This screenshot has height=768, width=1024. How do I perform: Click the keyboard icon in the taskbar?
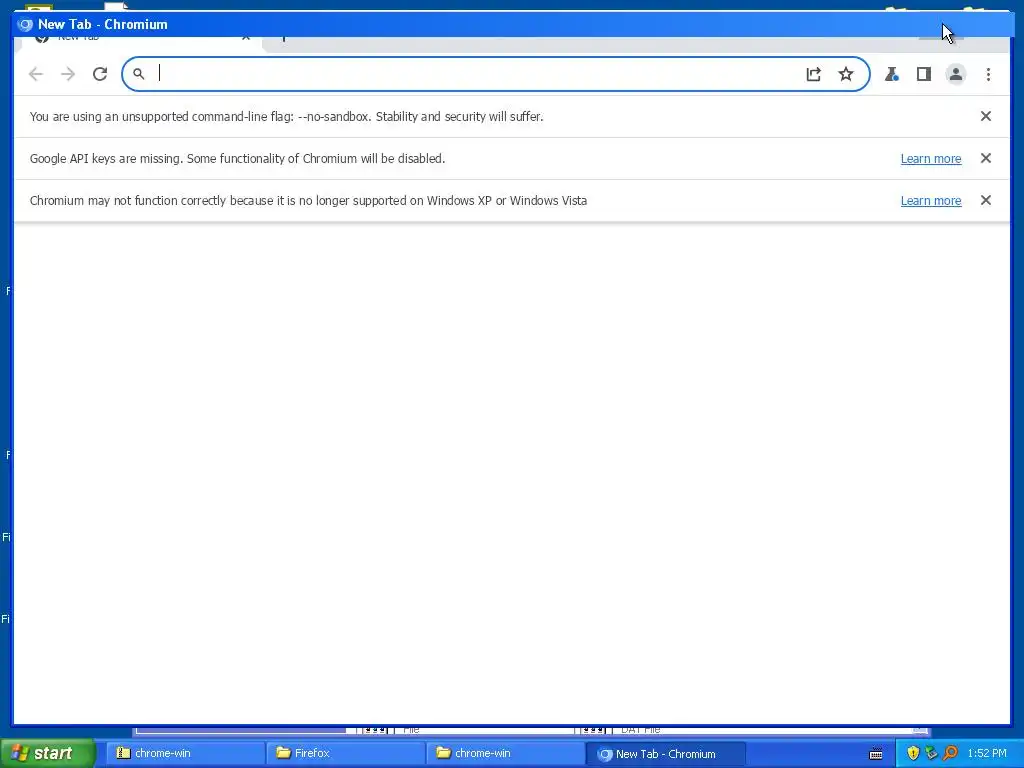pos(876,754)
